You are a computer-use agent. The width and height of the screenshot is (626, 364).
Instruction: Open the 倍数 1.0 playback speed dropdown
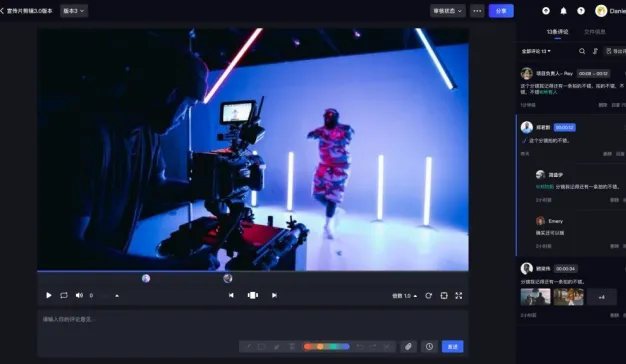[x=404, y=296]
